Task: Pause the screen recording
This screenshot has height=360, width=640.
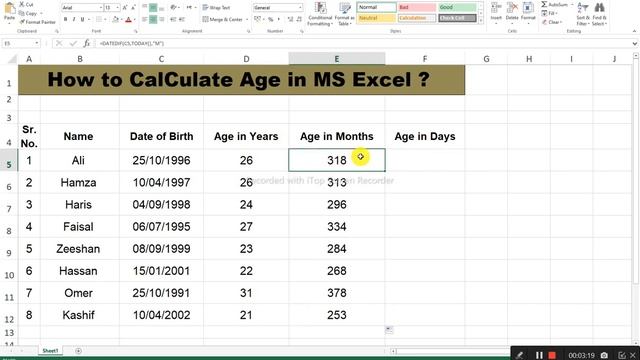Action: coord(539,356)
